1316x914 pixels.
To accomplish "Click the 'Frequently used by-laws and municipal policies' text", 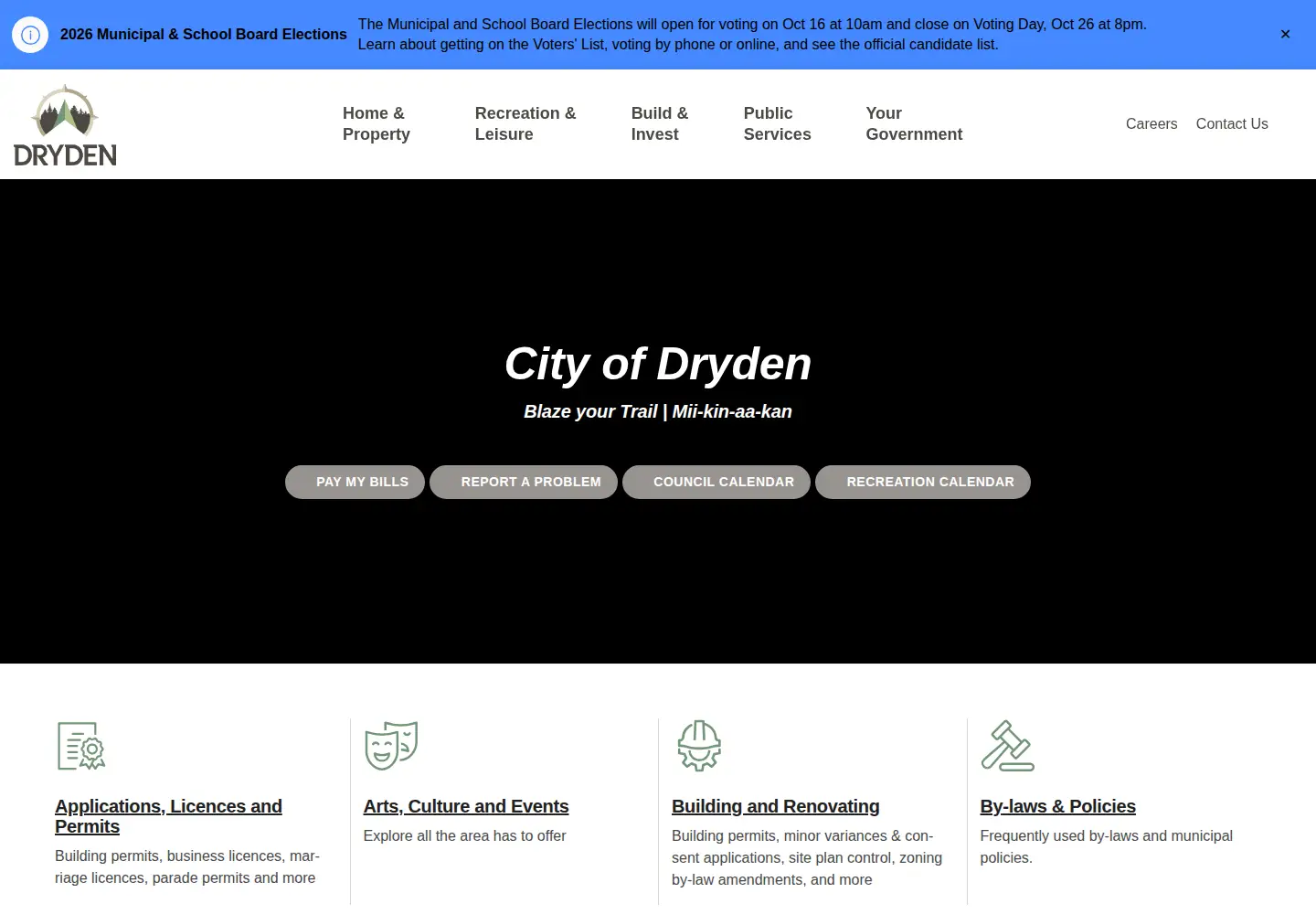I will pos(1107,846).
